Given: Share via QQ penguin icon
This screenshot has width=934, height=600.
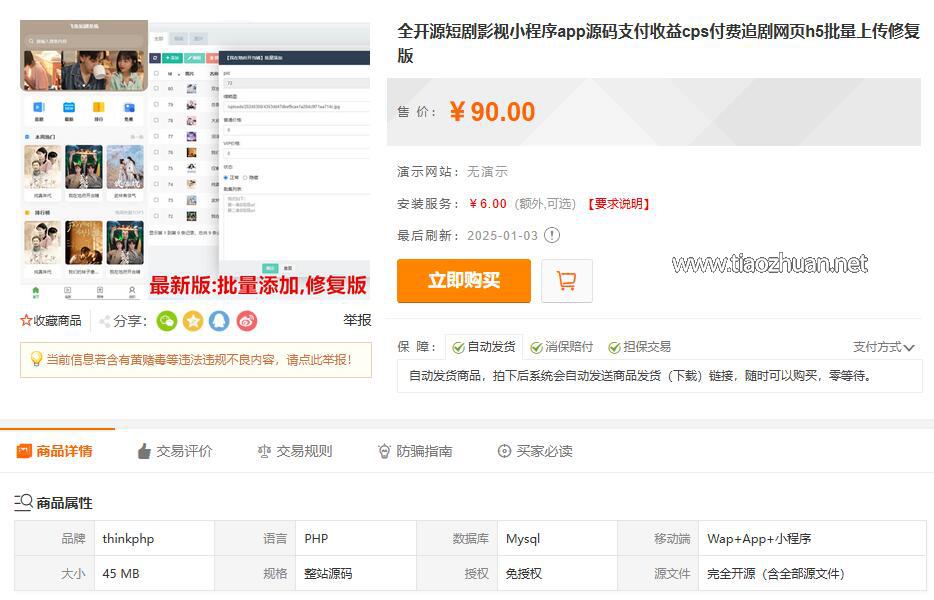Looking at the screenshot, I should click(x=219, y=321).
